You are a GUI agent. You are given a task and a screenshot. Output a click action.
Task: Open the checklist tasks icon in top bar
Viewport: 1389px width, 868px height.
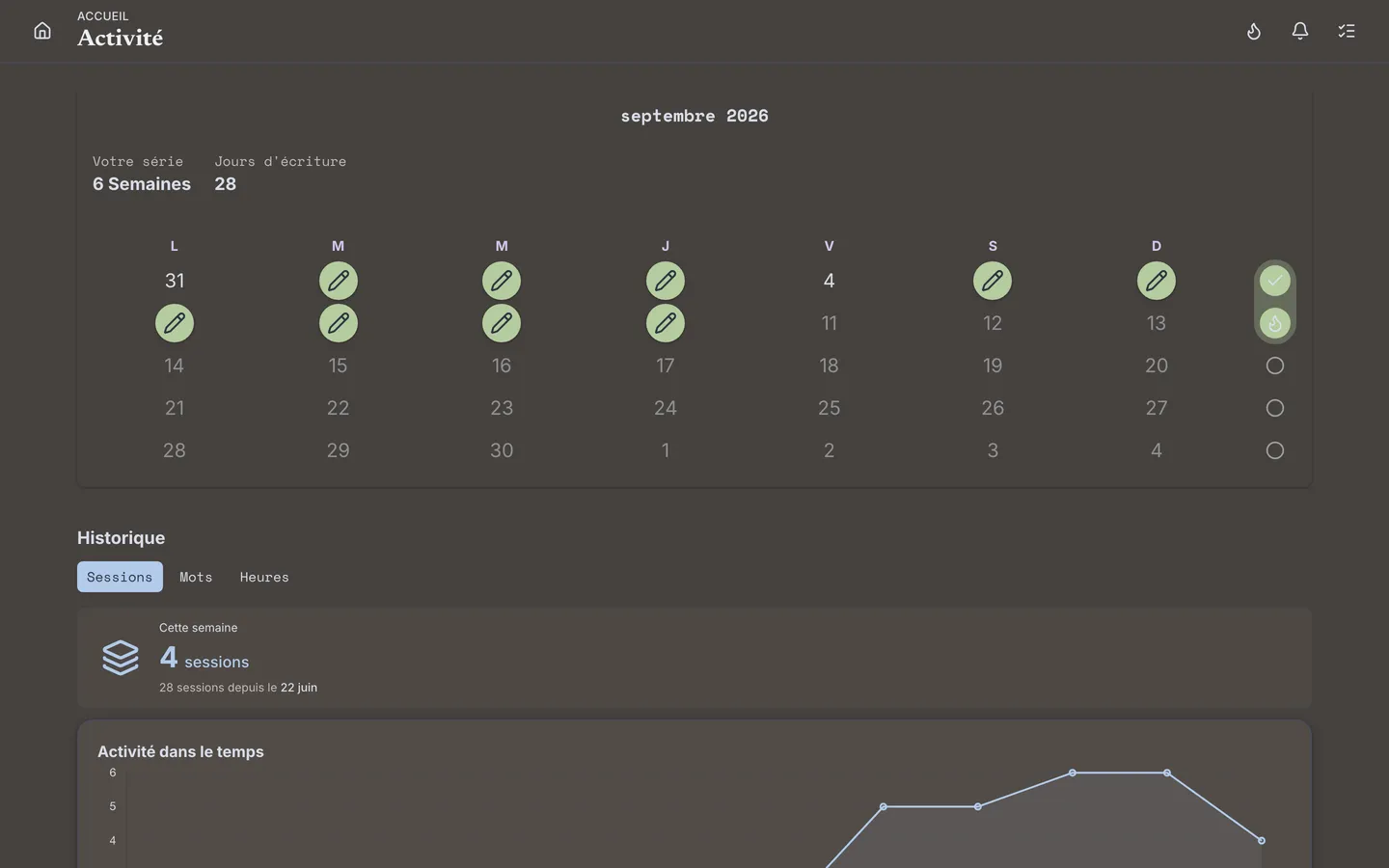pos(1347,31)
